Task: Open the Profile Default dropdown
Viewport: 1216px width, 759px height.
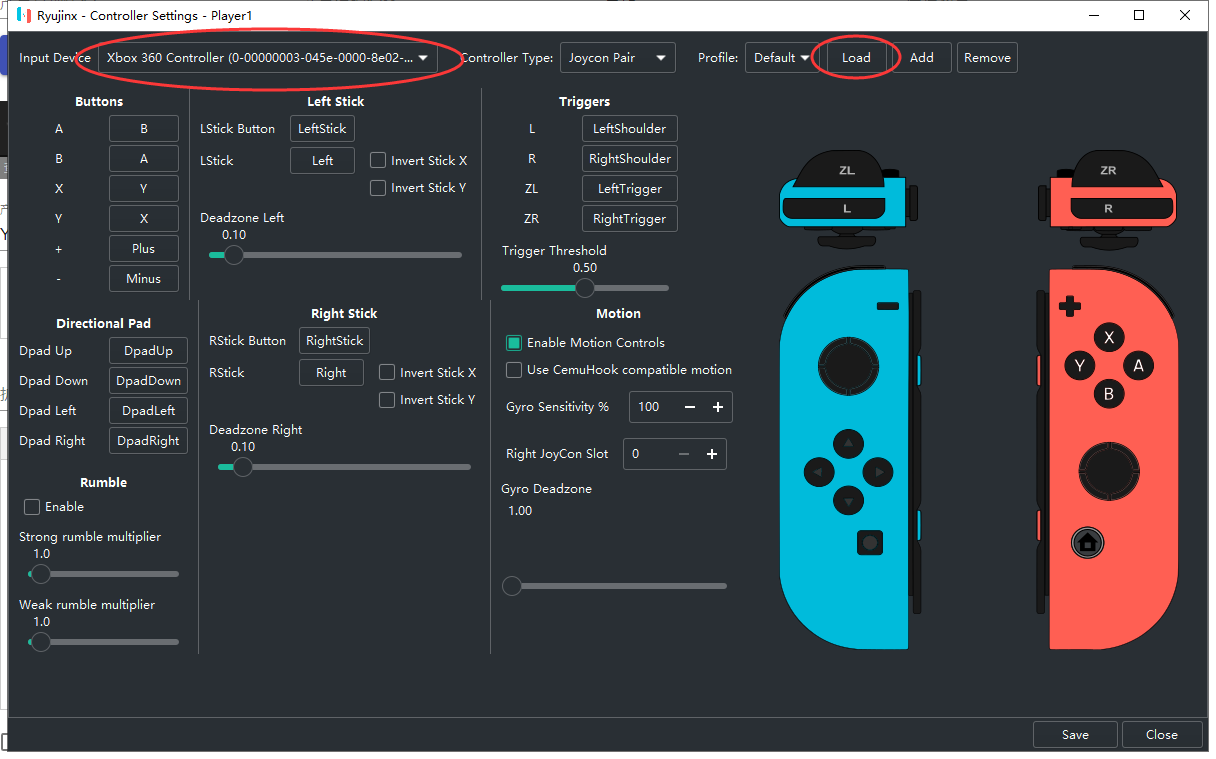Action: tap(780, 58)
